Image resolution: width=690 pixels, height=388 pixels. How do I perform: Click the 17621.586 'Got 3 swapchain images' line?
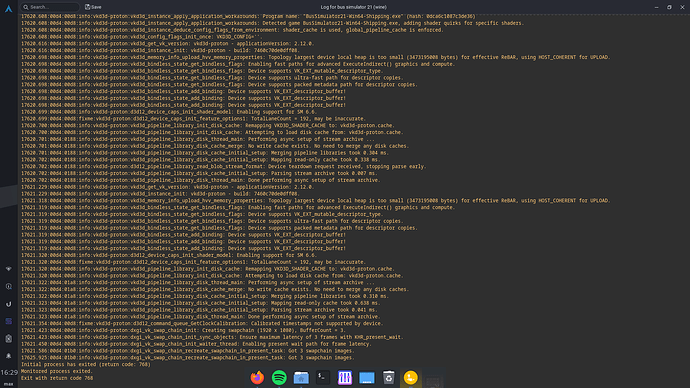coord(187,351)
